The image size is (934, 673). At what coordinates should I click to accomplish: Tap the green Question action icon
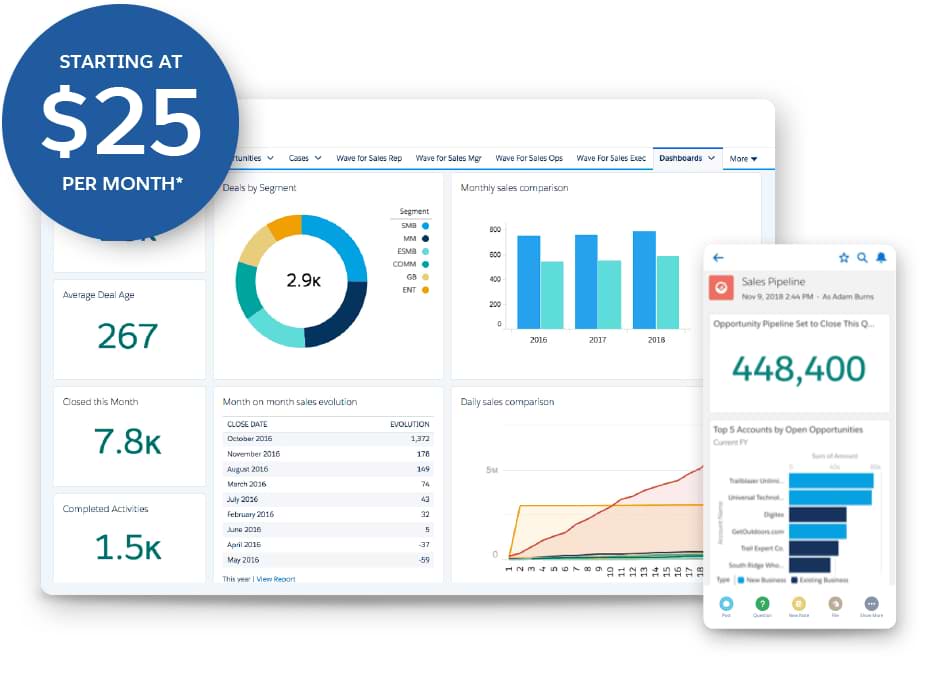click(762, 604)
